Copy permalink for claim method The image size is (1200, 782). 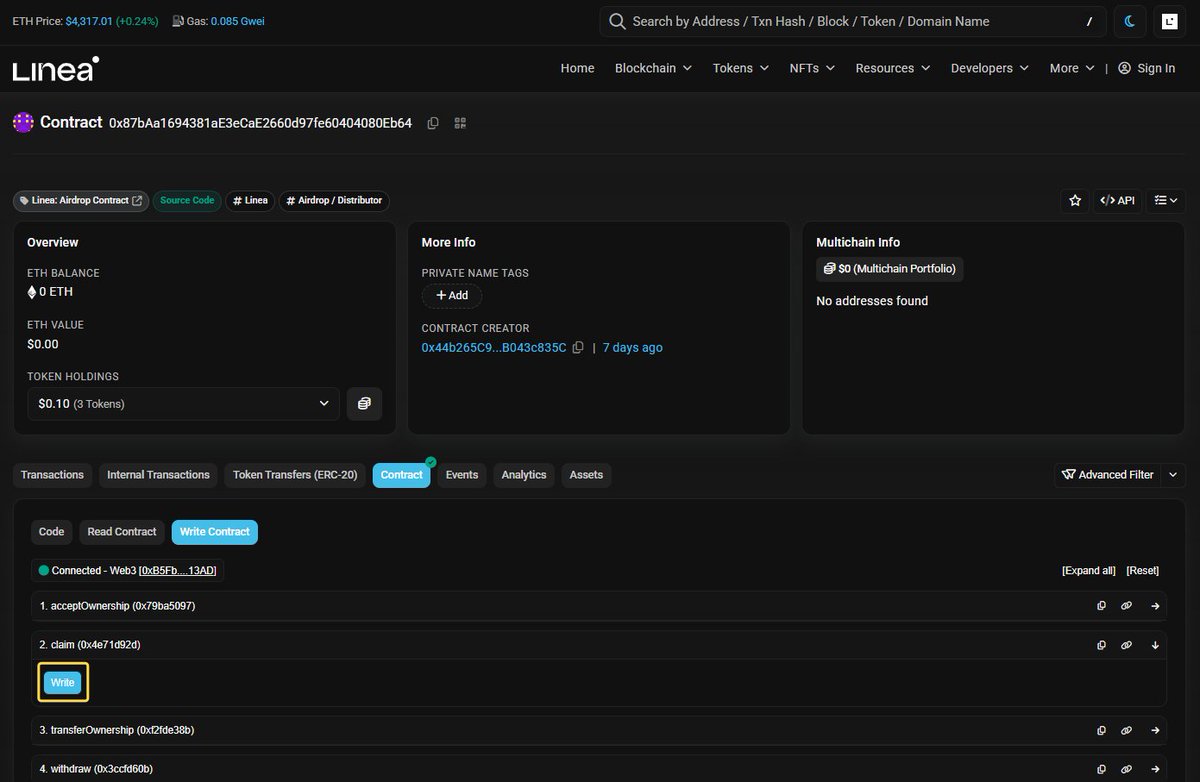pos(1126,645)
